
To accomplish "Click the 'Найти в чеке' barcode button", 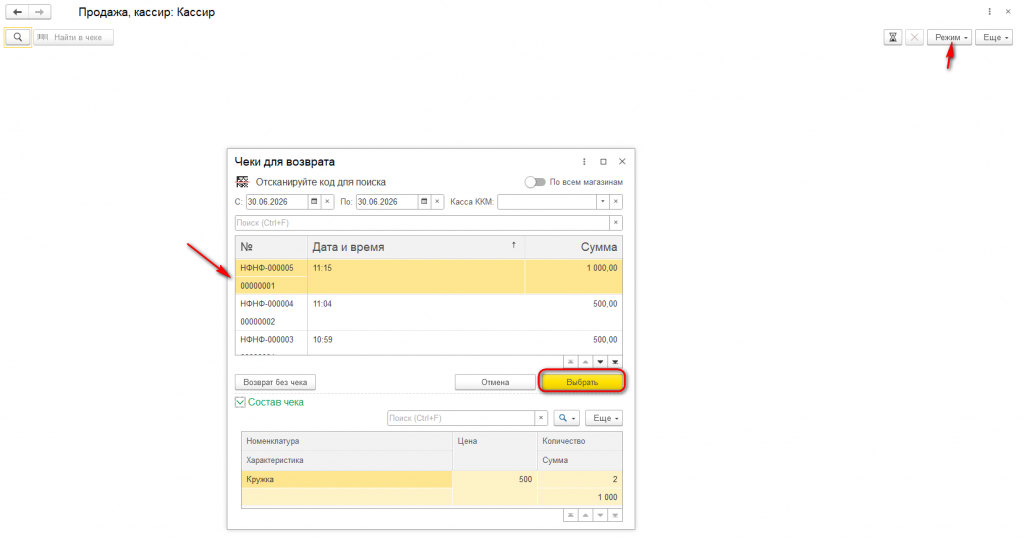I will coord(73,37).
